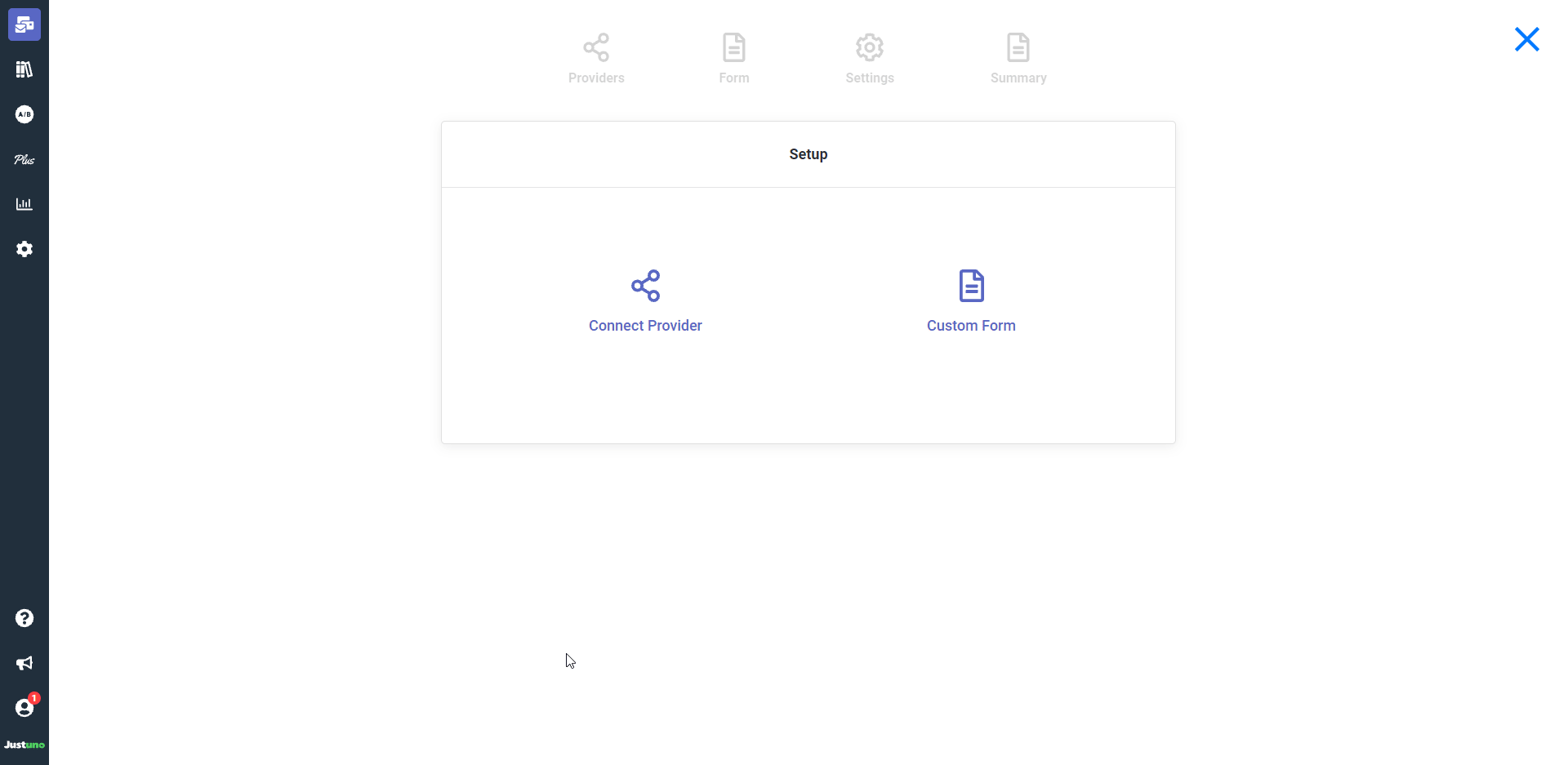Open the analytics bar chart icon
The image size is (1568, 765).
click(24, 204)
